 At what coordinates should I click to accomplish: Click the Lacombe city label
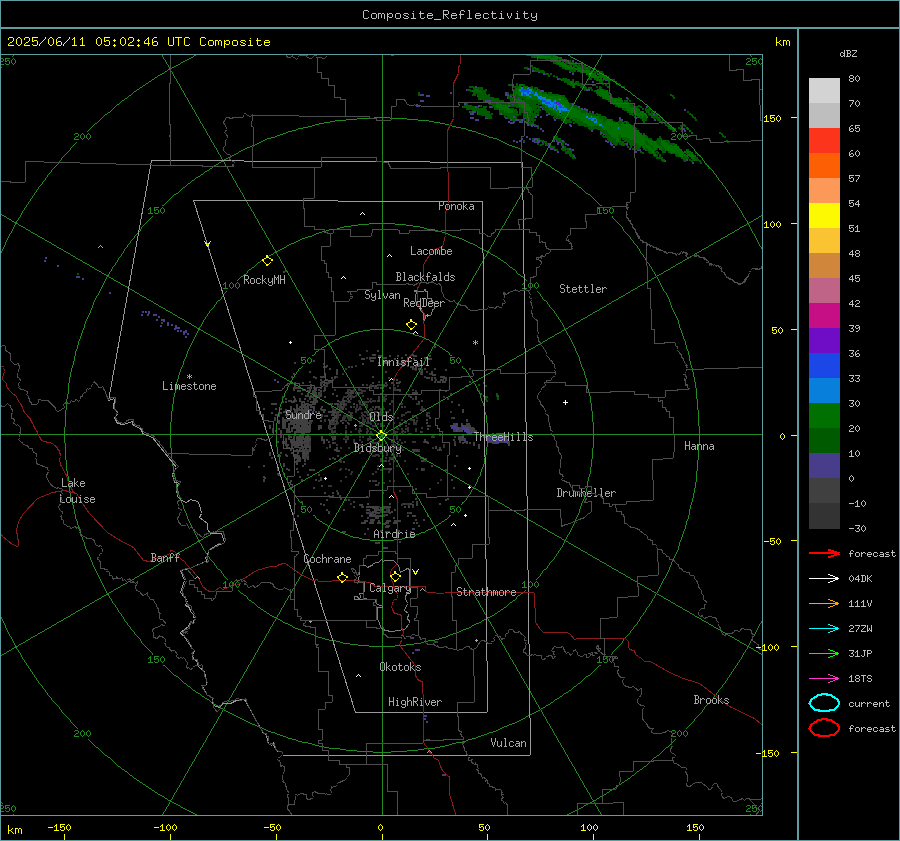point(431,251)
